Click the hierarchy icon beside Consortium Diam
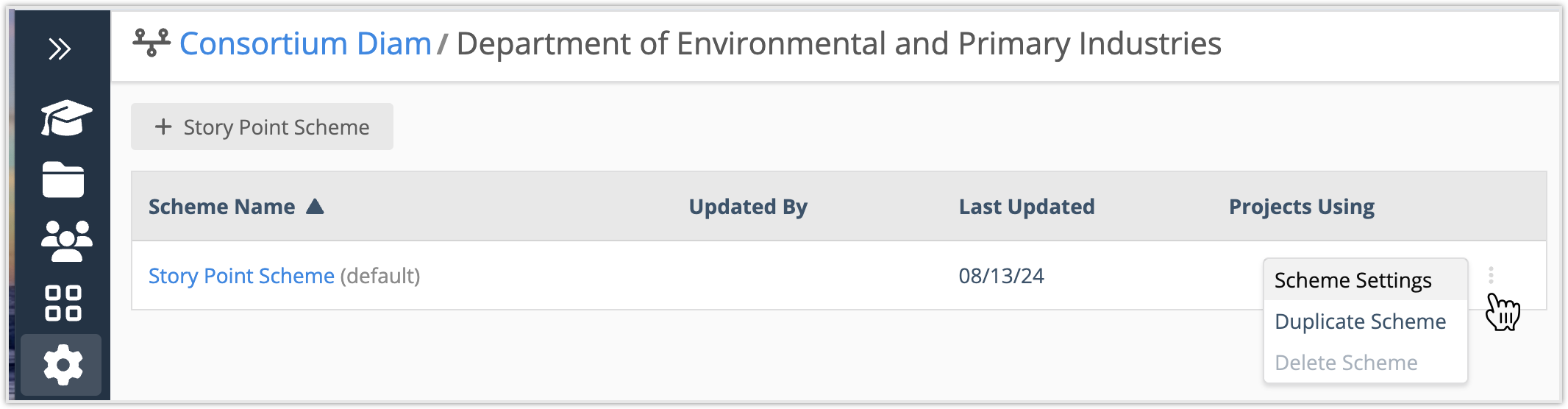Screen dimensions: 1568x409 click(x=152, y=43)
